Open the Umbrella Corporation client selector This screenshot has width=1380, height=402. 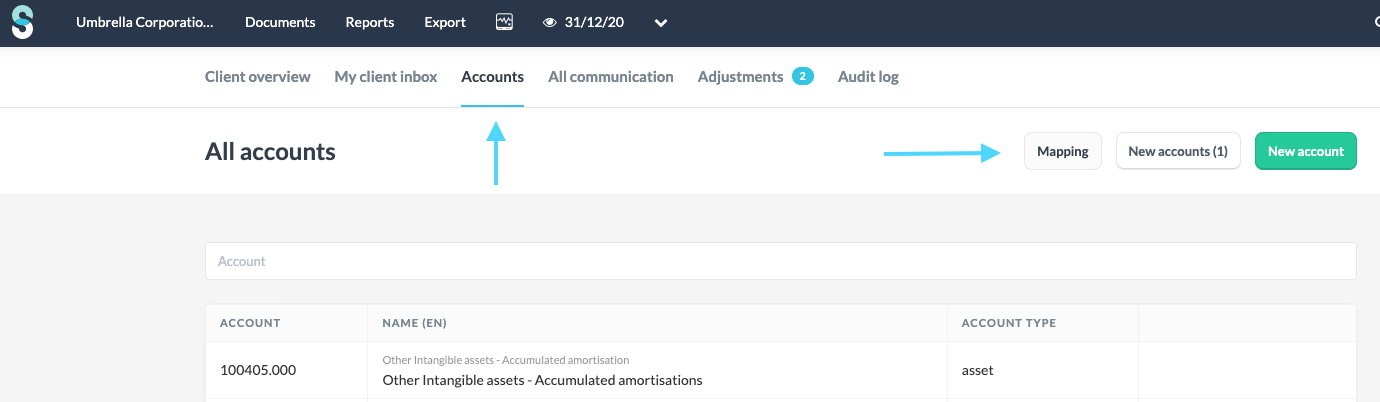pyautogui.click(x=145, y=22)
